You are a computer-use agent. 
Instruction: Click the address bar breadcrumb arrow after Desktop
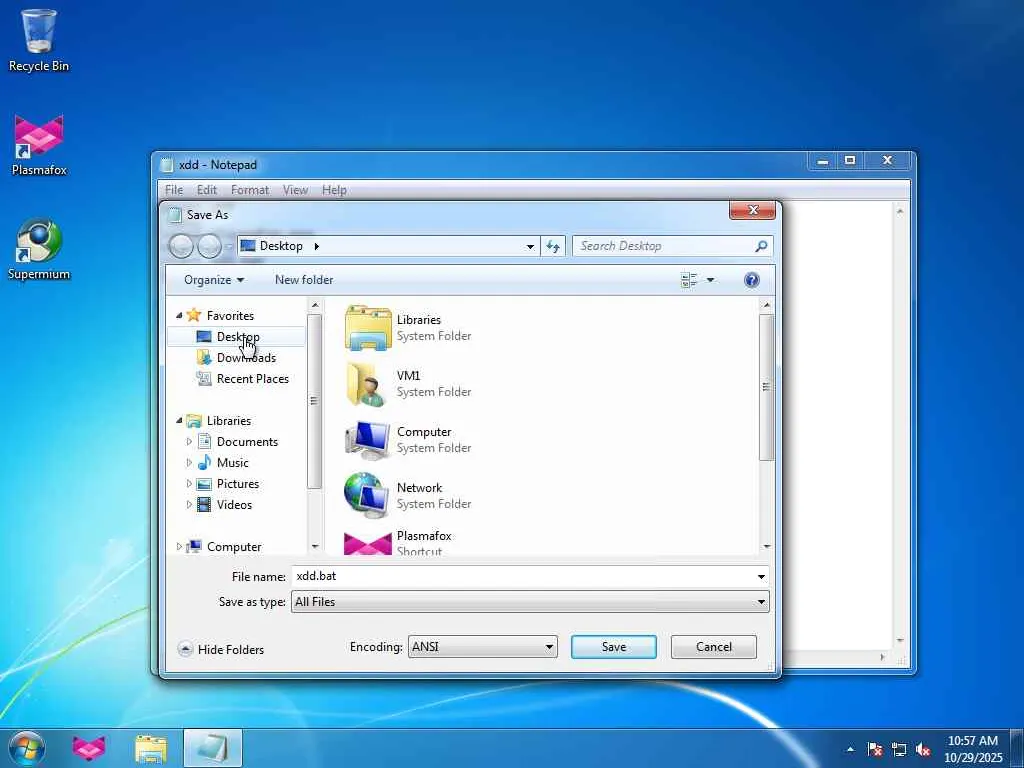pos(317,246)
